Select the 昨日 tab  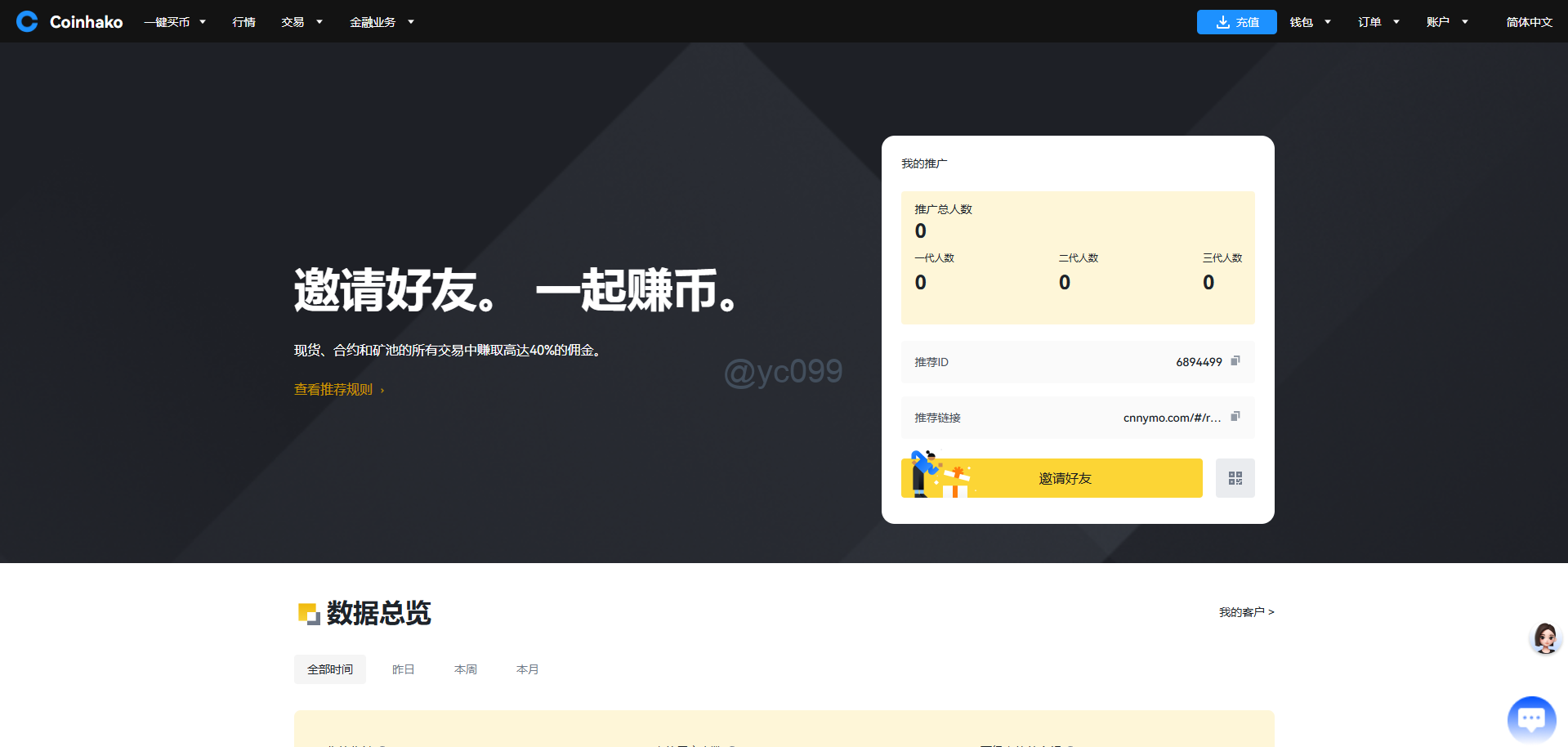click(403, 669)
